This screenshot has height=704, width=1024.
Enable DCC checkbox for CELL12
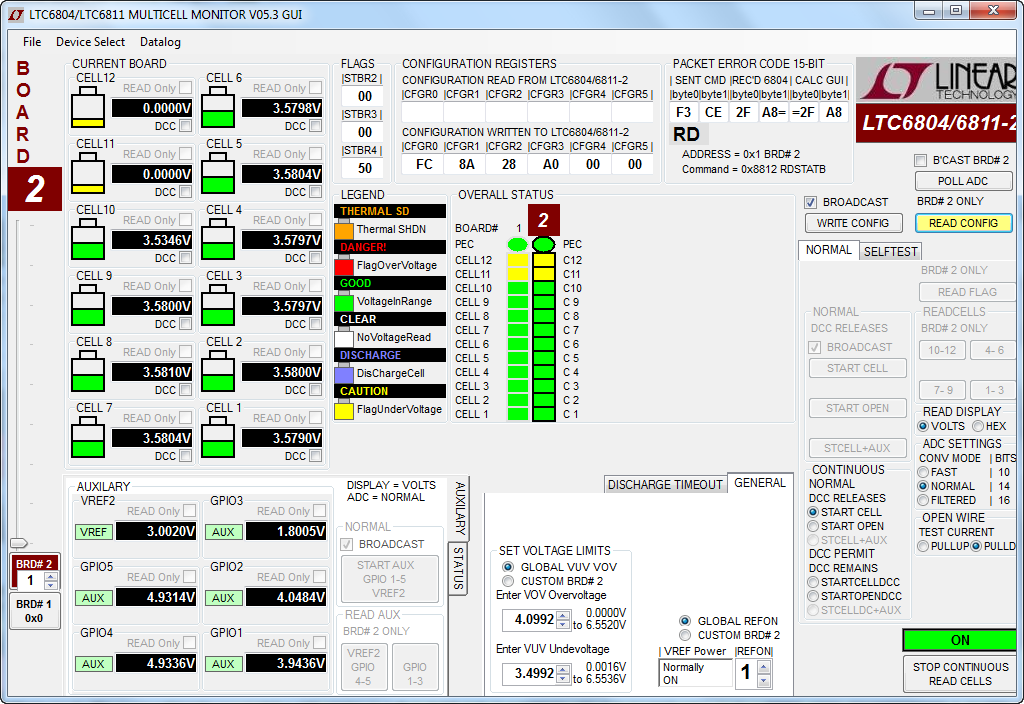click(185, 125)
